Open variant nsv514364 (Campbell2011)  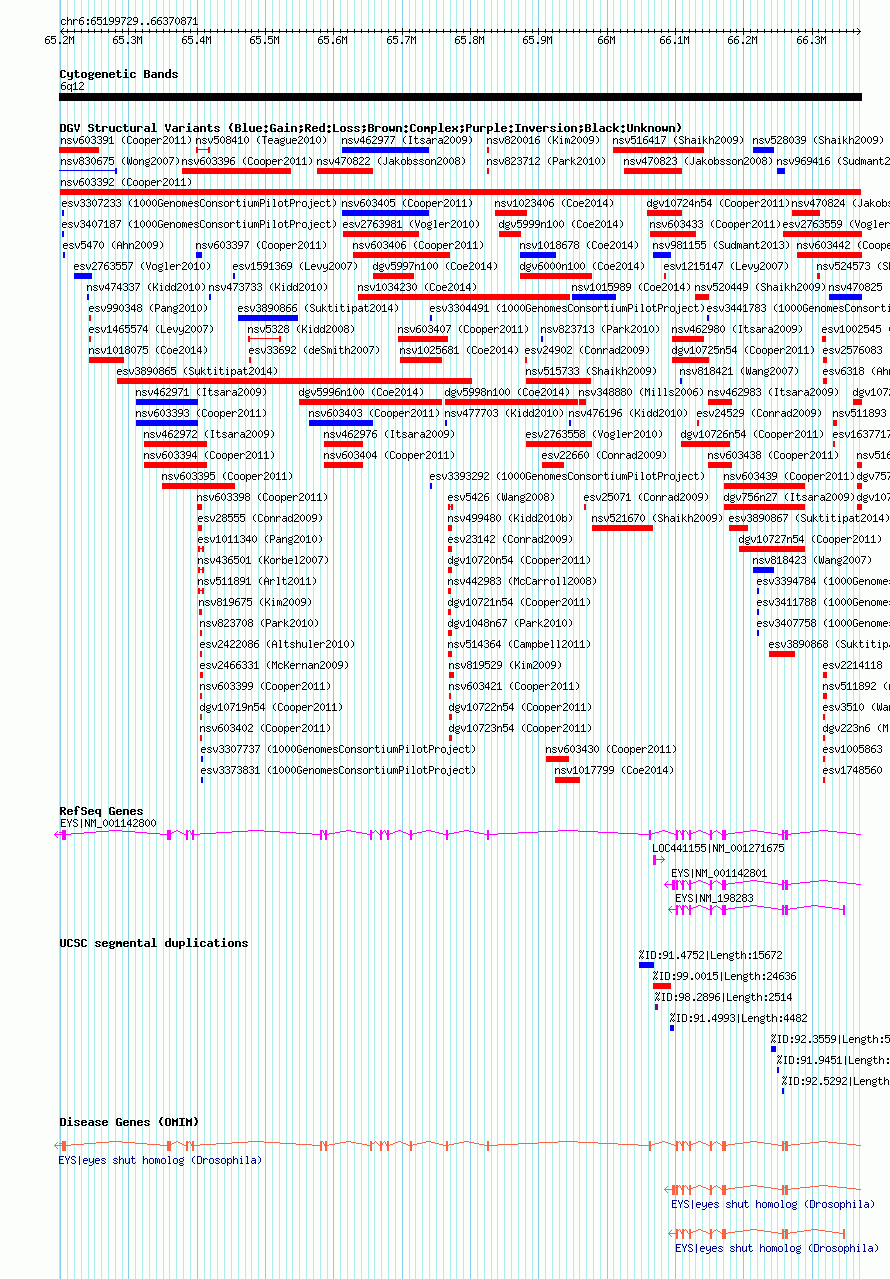(x=519, y=644)
